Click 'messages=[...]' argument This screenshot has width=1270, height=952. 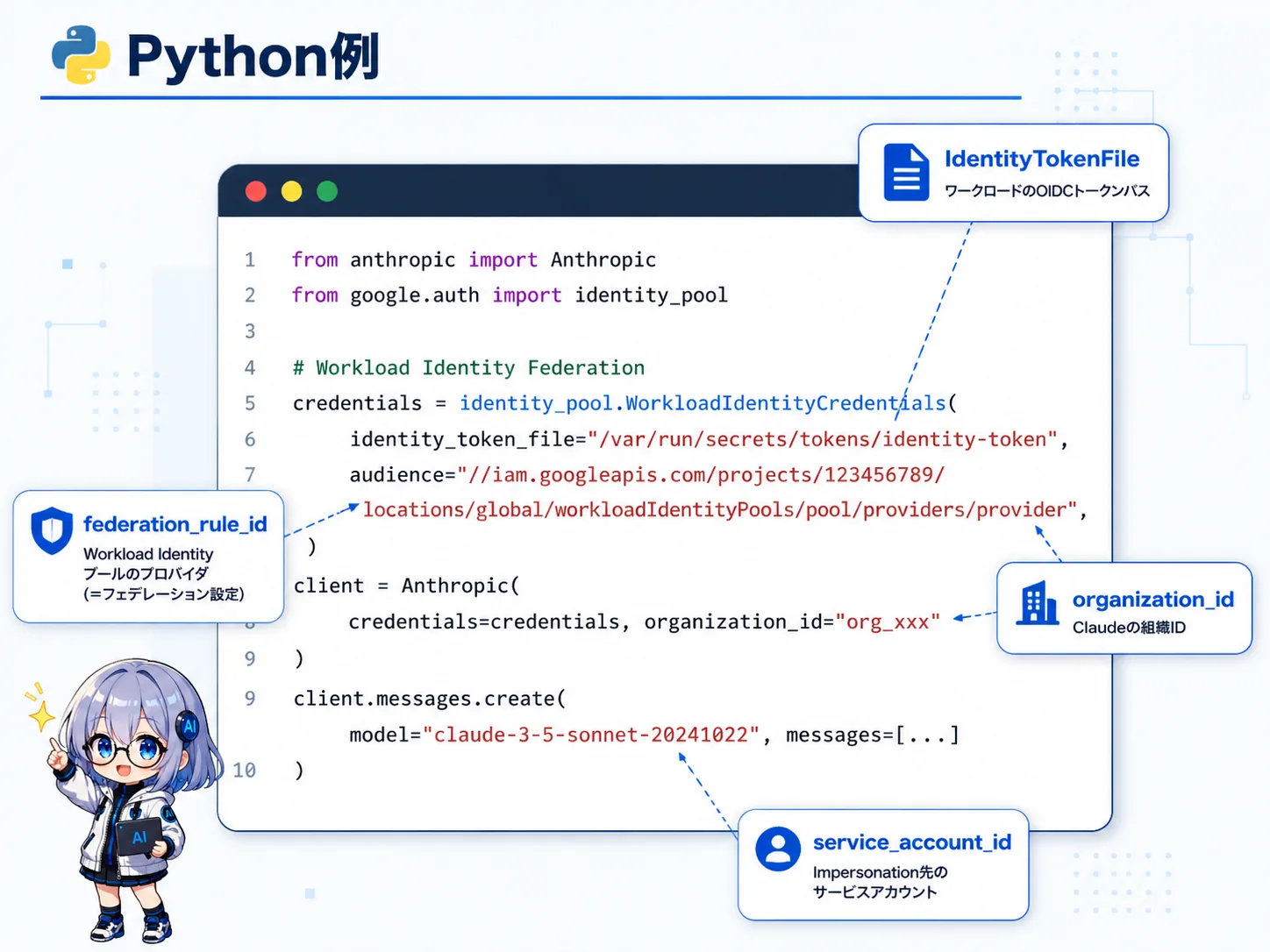coord(873,735)
